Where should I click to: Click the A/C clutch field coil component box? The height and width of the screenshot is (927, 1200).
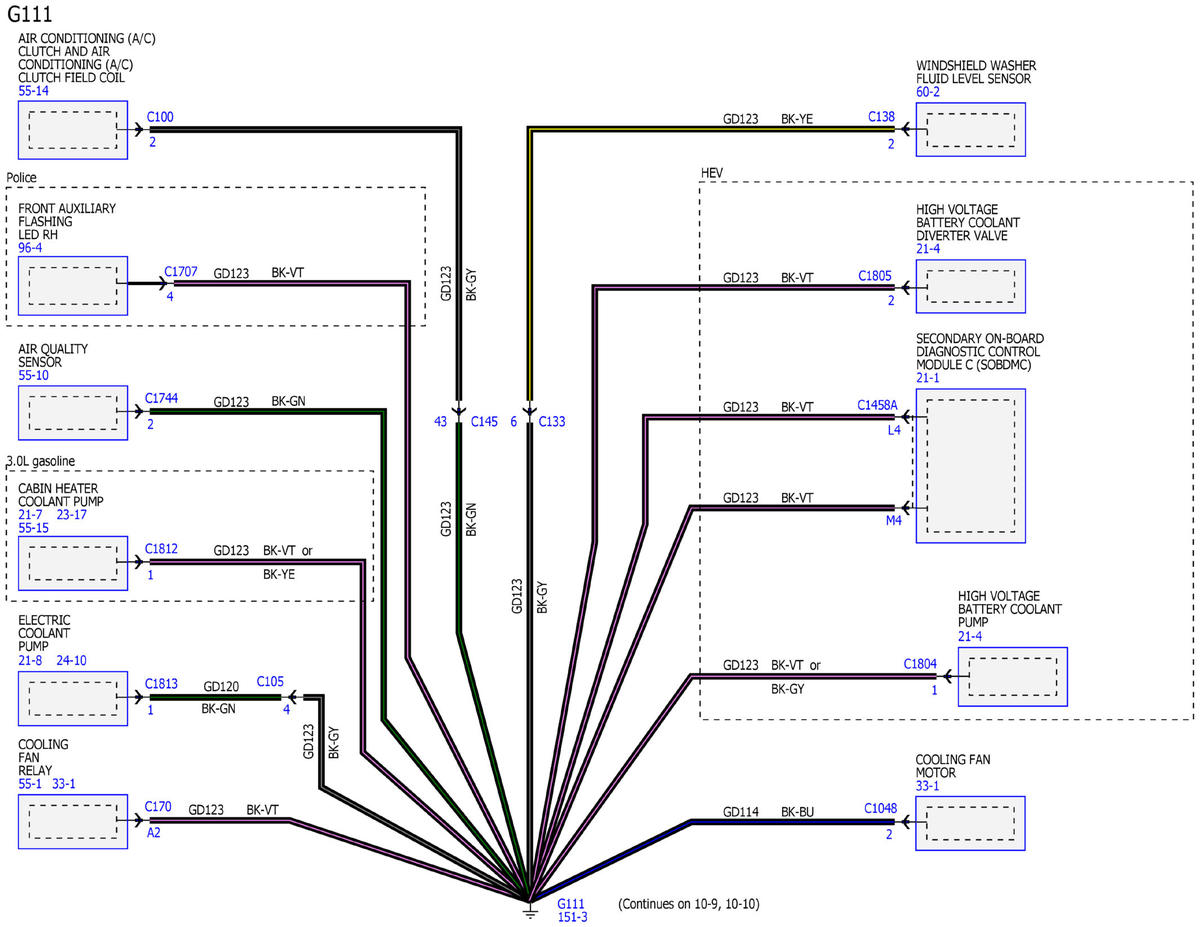[x=72, y=129]
